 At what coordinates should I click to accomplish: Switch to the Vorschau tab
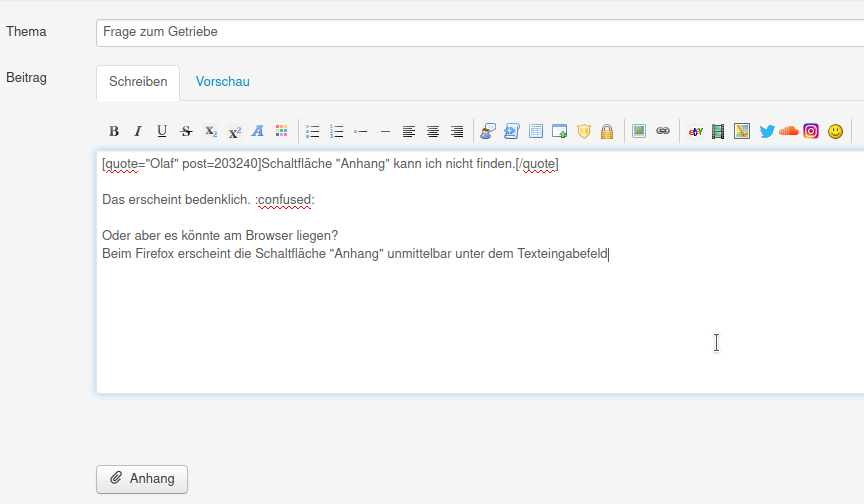pyautogui.click(x=223, y=82)
